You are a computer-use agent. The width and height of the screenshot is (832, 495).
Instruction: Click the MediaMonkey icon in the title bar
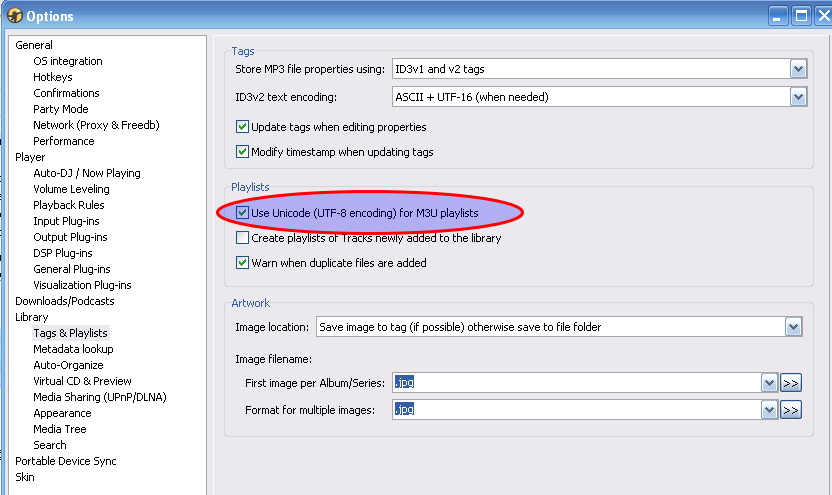pos(14,16)
